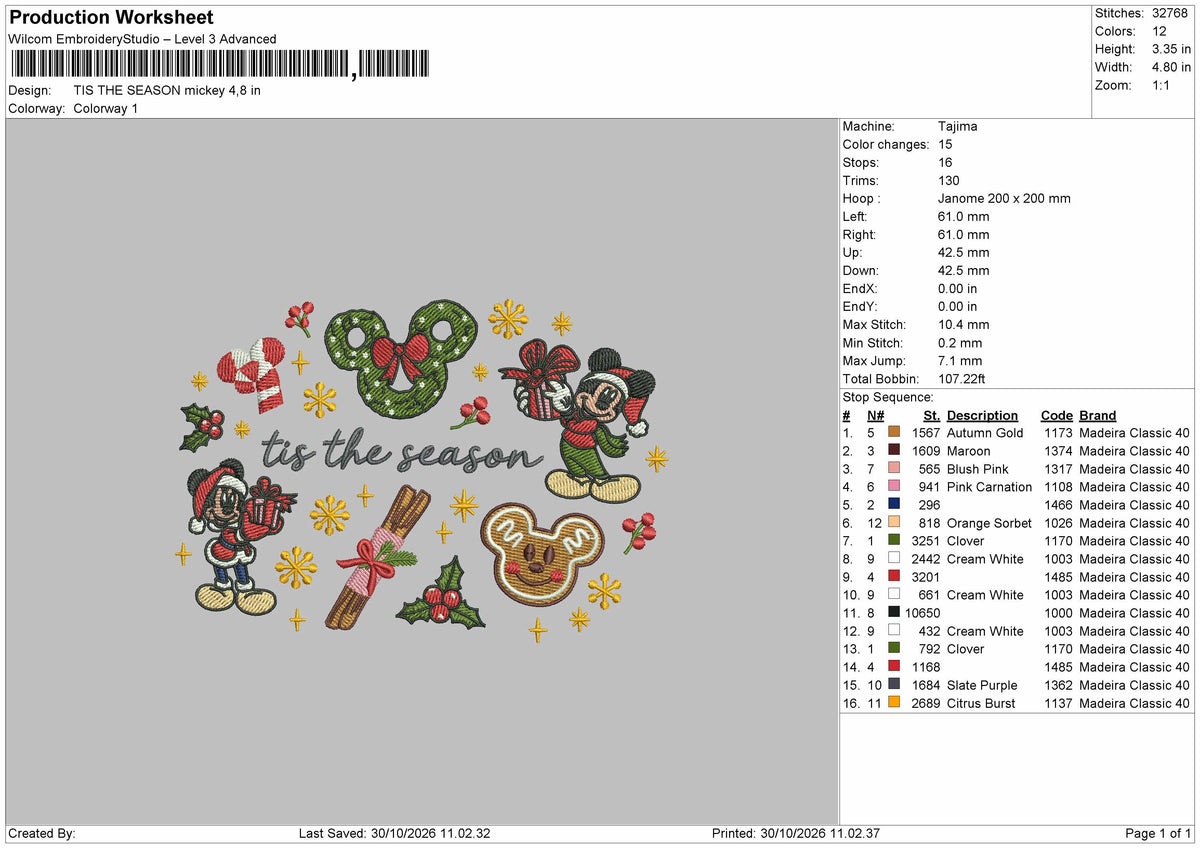This screenshot has height=848, width=1200.
Task: Click the Machine 'Tajima' value
Action: point(958,126)
